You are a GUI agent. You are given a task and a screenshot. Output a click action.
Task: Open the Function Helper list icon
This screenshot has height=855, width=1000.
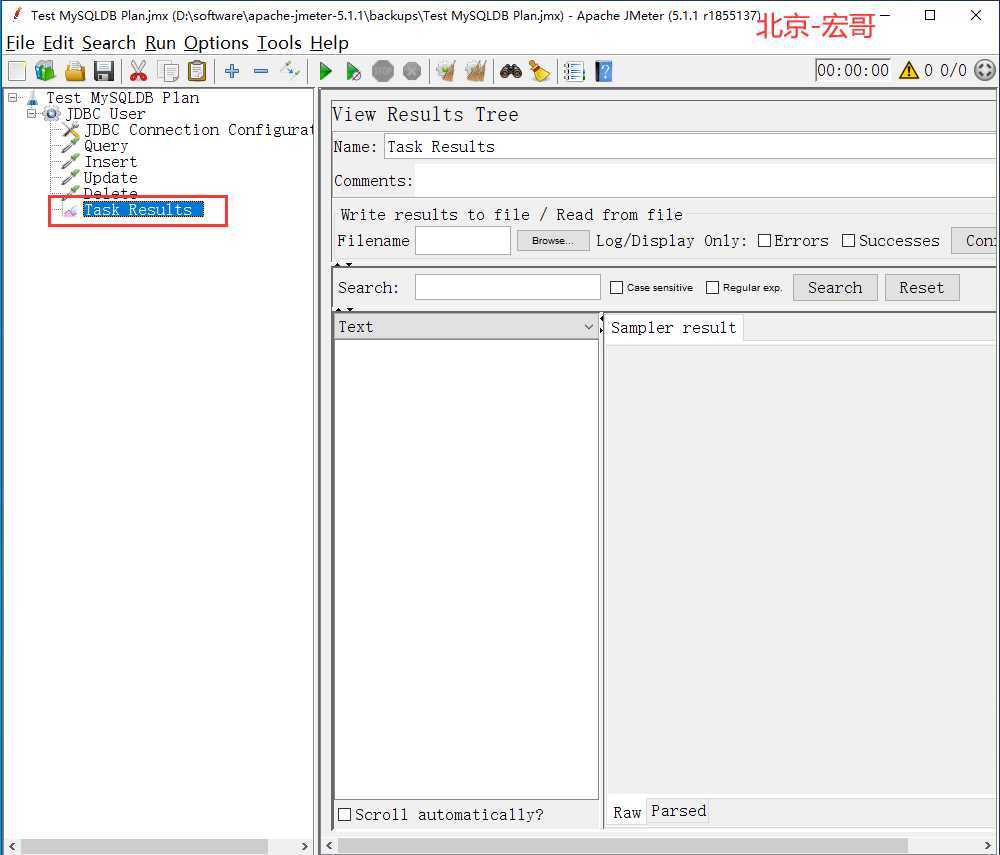click(574, 71)
